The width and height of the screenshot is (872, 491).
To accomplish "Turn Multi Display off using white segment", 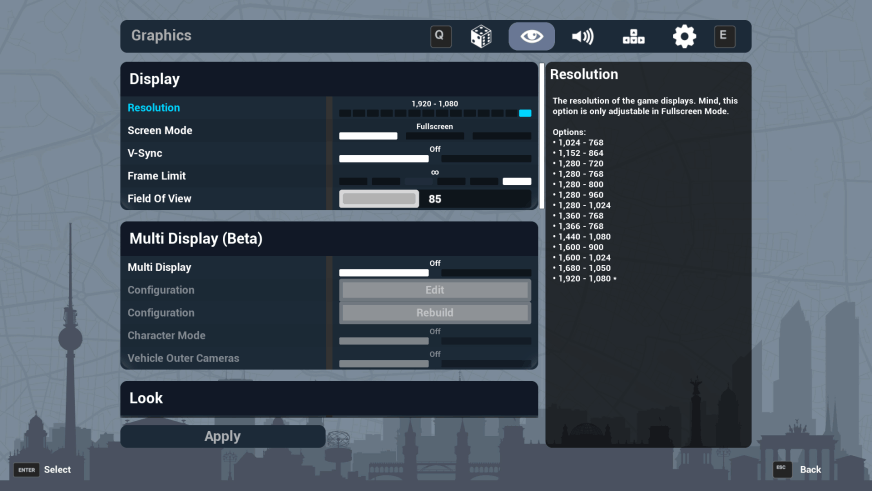I will coord(384,272).
